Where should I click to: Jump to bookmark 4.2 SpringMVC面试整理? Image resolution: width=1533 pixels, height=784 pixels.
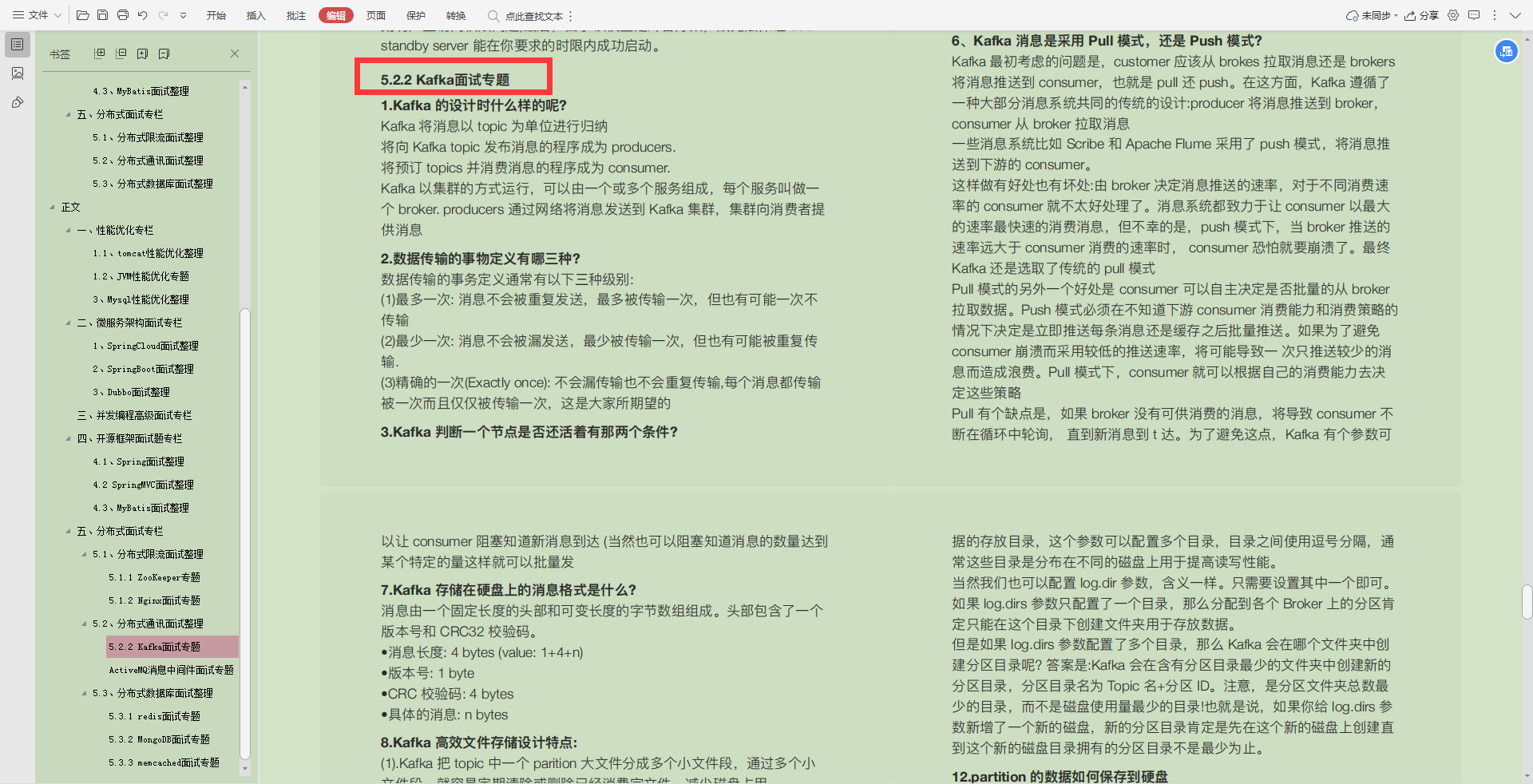[x=144, y=485]
